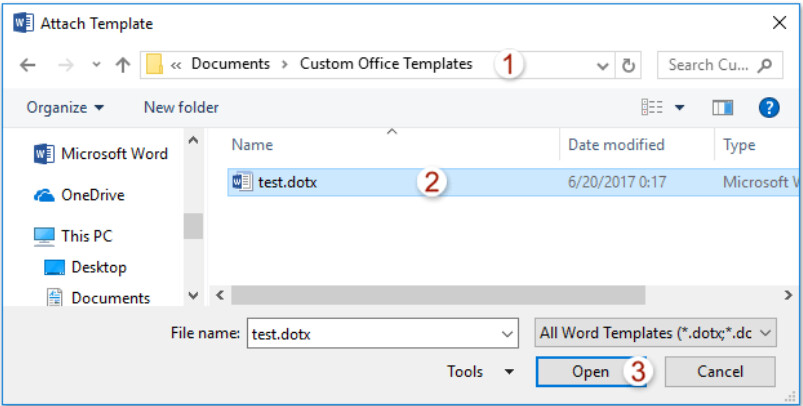Click the New folder button

click(x=181, y=107)
